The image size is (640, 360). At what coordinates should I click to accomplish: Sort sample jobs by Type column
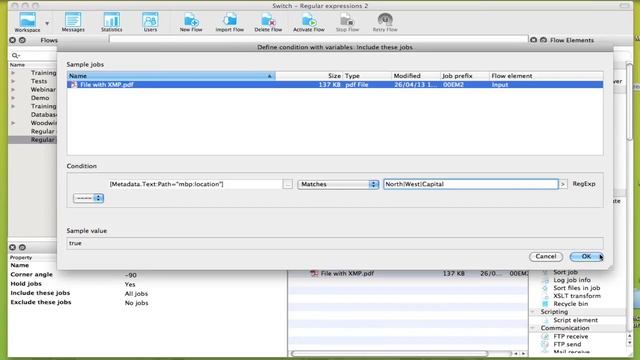(367, 76)
